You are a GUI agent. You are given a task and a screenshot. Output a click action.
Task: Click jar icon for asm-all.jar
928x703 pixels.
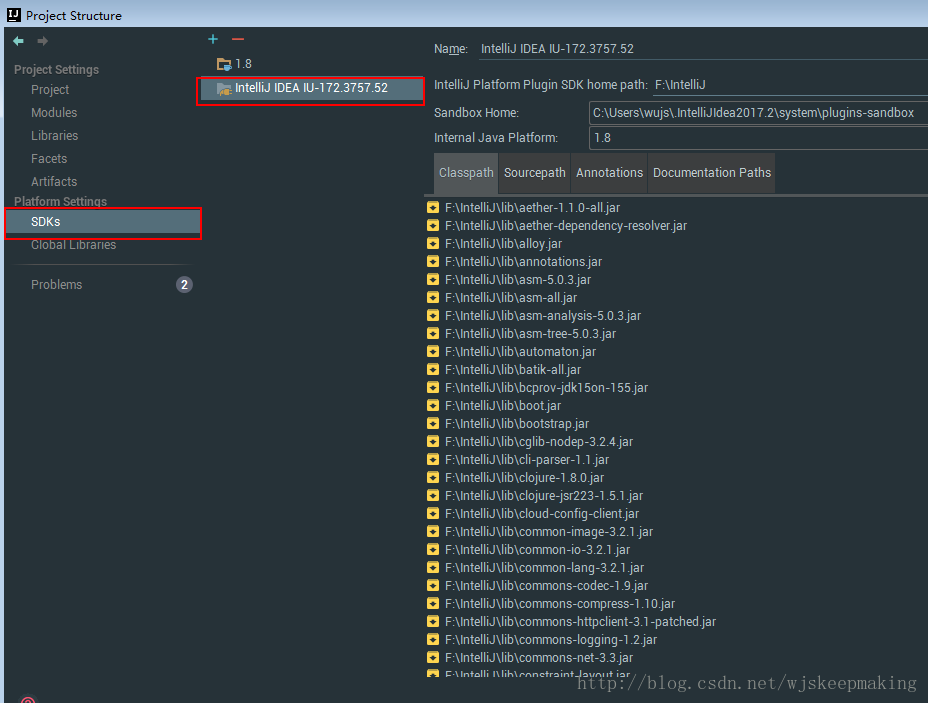[433, 298]
